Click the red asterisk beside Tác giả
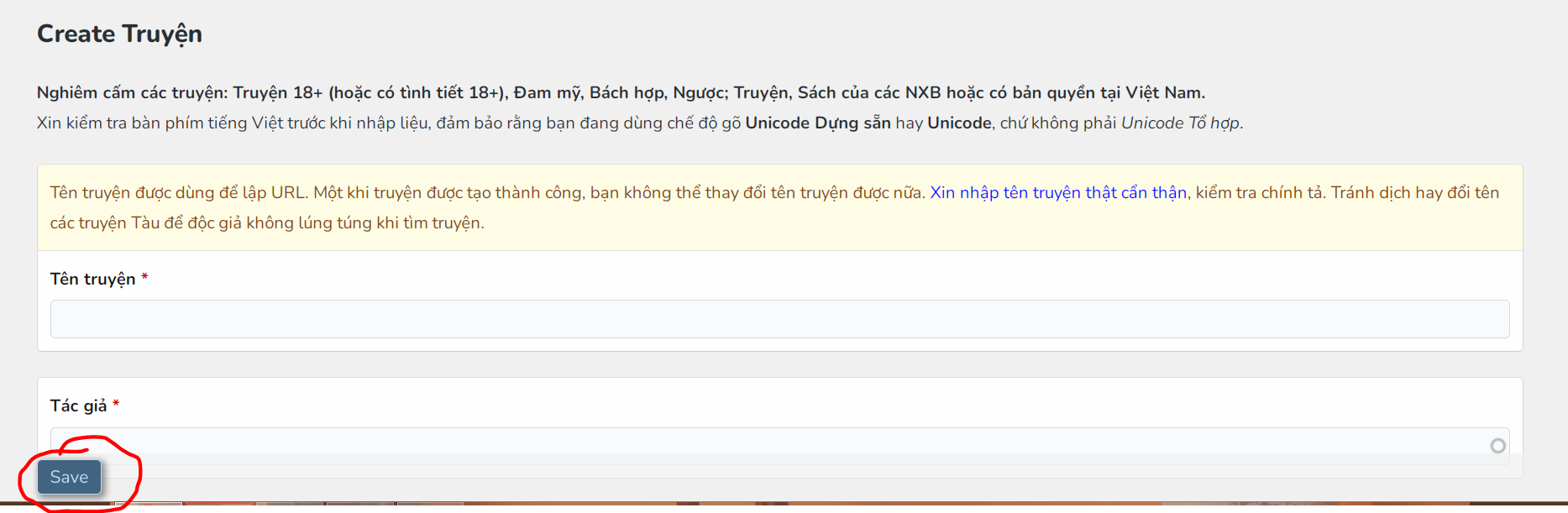The image size is (1568, 513). pos(116,404)
